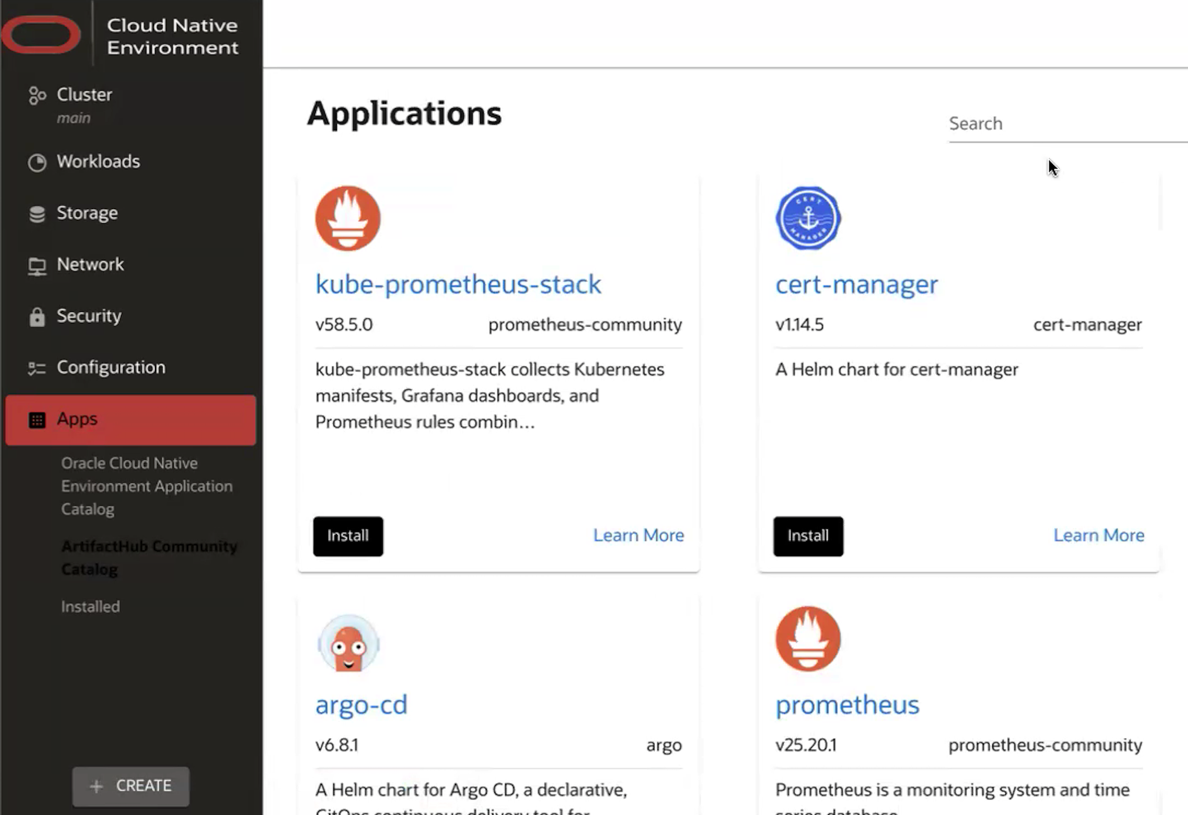Open Learn More for cert-manager
The width and height of the screenshot is (1188, 815).
[1098, 536]
